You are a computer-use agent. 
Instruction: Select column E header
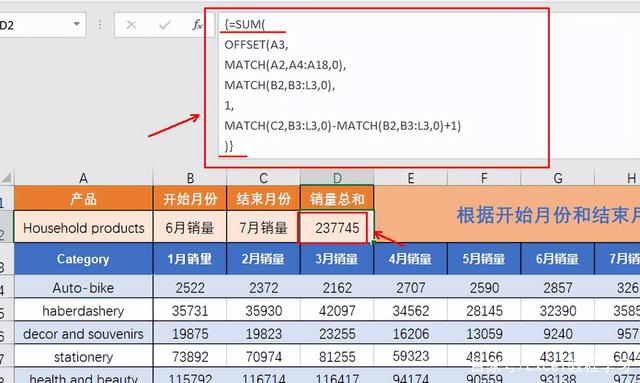[410, 178]
